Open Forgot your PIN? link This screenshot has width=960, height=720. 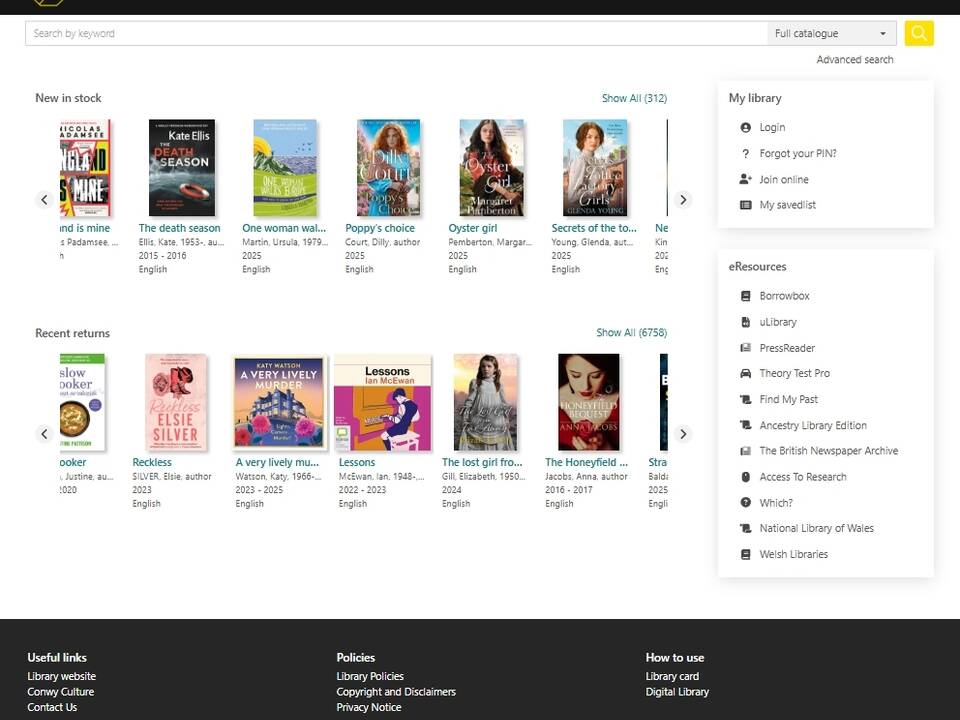tap(798, 154)
